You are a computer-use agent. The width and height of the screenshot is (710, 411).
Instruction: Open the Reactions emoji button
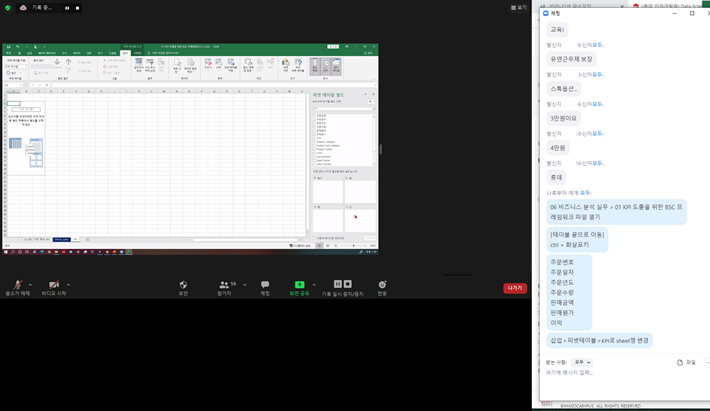click(382, 285)
